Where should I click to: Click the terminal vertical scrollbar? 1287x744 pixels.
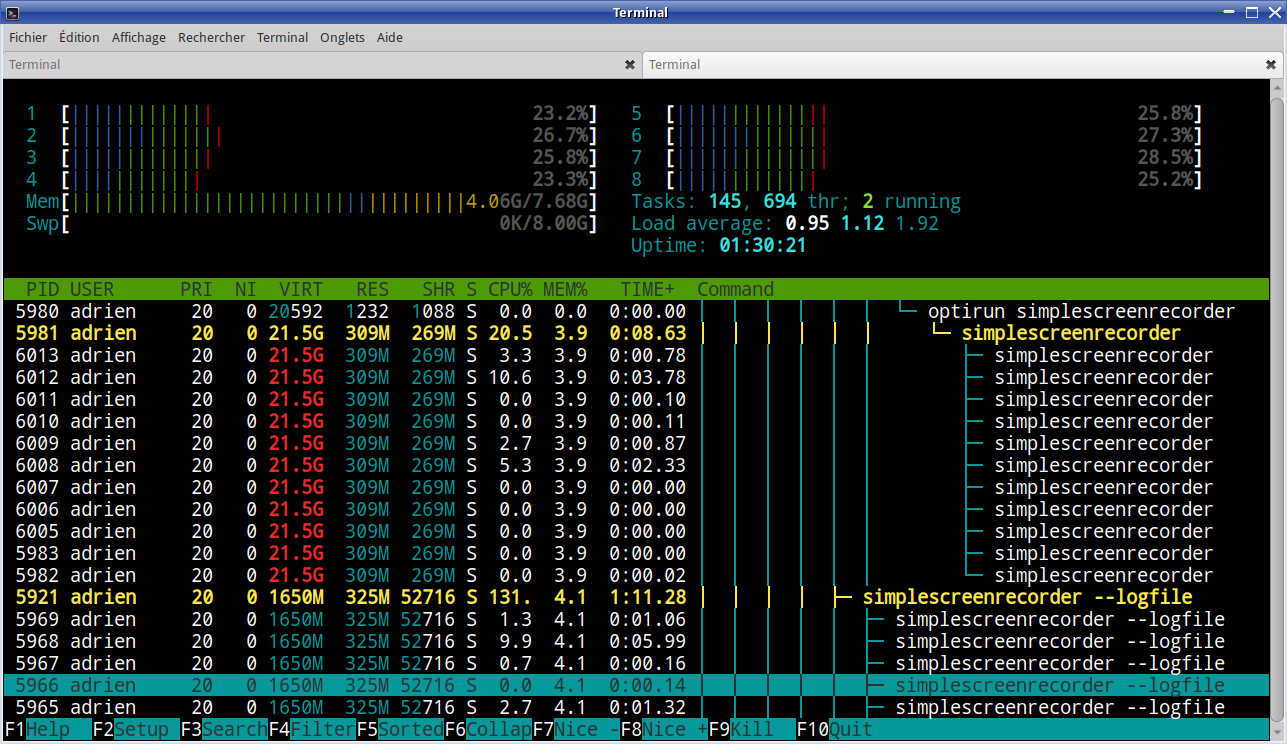point(1278,408)
